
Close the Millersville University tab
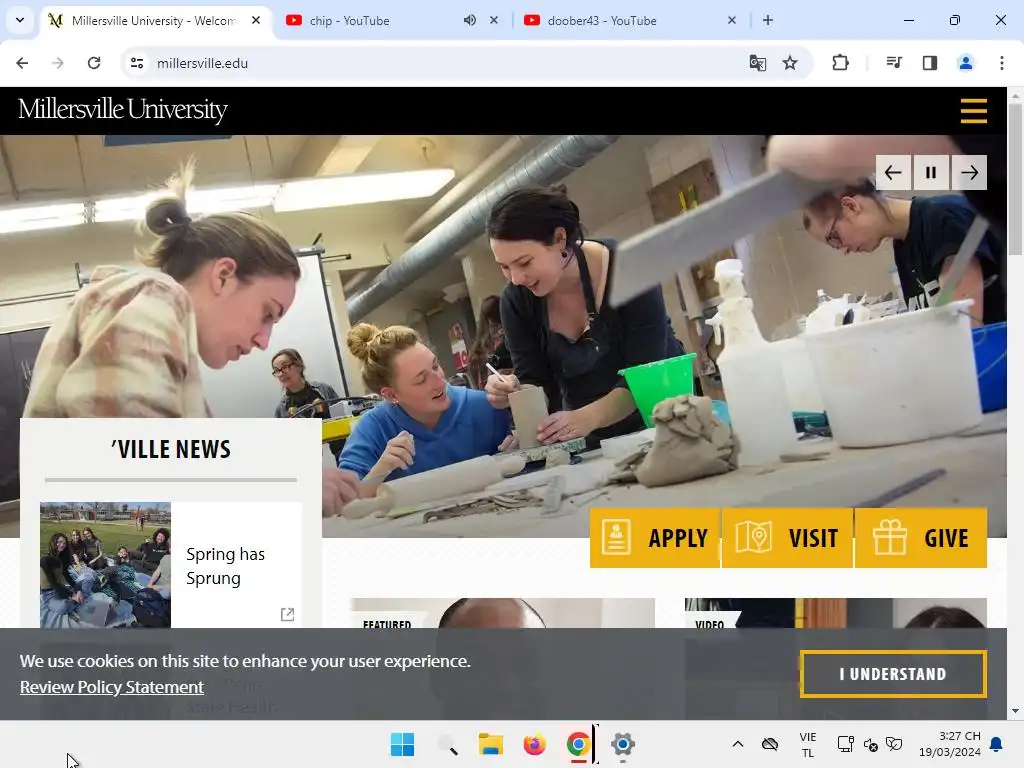(x=256, y=20)
